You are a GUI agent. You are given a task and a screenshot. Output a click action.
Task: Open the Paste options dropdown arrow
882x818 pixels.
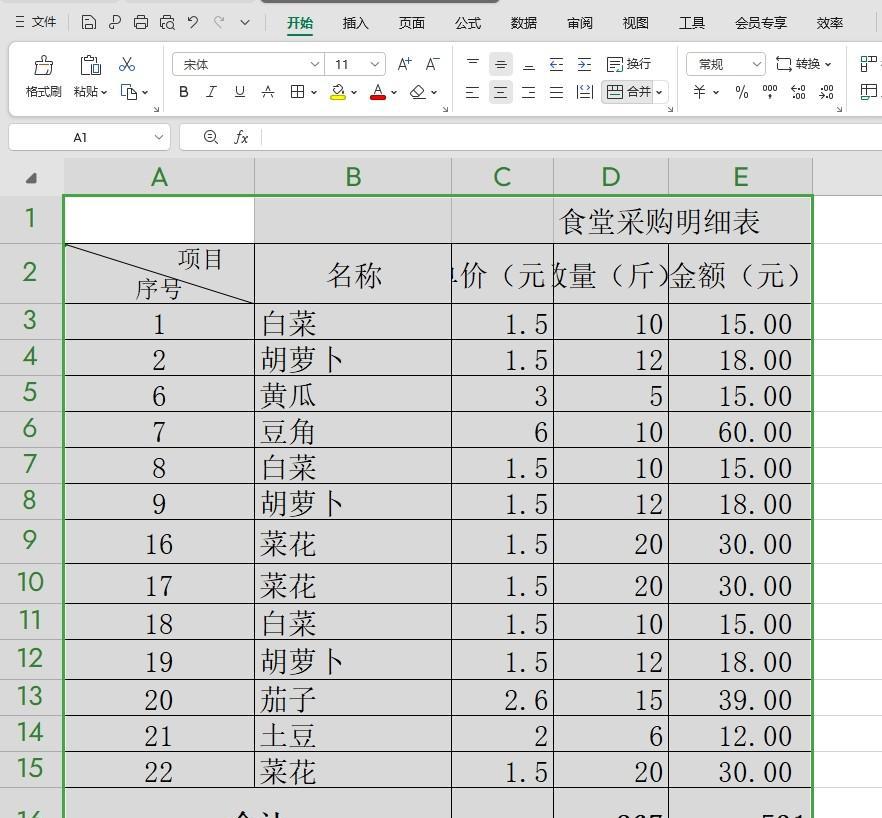[104, 92]
